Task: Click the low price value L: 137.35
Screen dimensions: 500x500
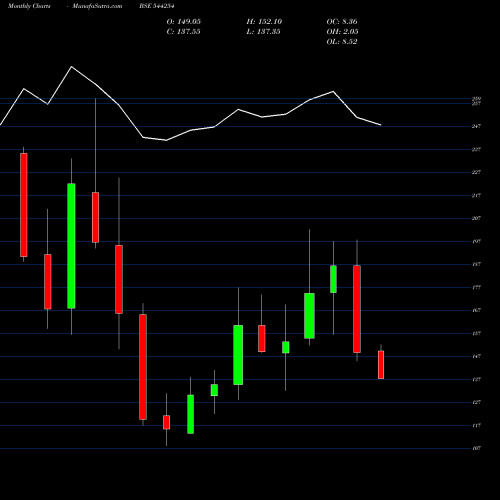Action: tap(263, 32)
